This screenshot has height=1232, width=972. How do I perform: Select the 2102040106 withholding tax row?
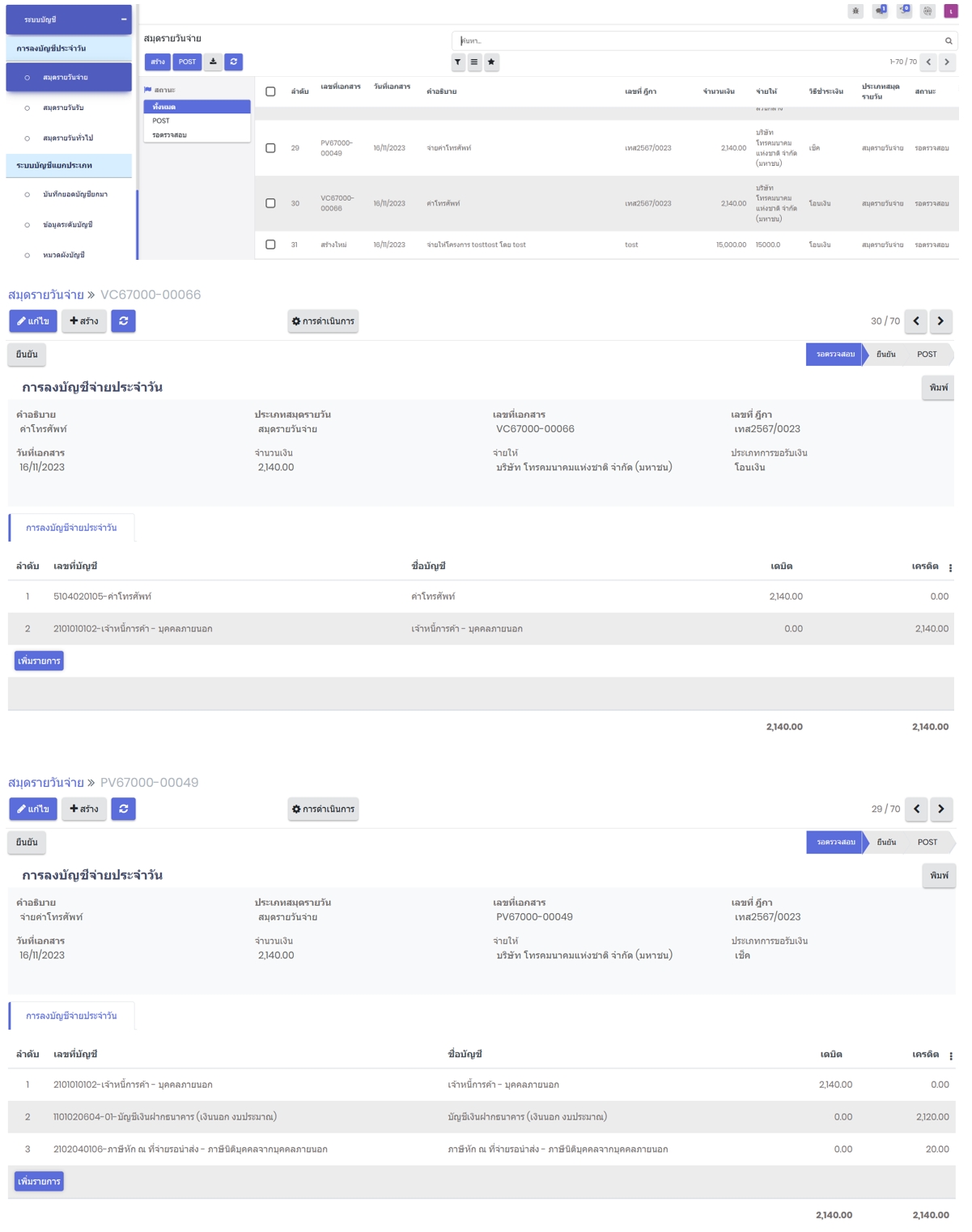coord(482,1149)
